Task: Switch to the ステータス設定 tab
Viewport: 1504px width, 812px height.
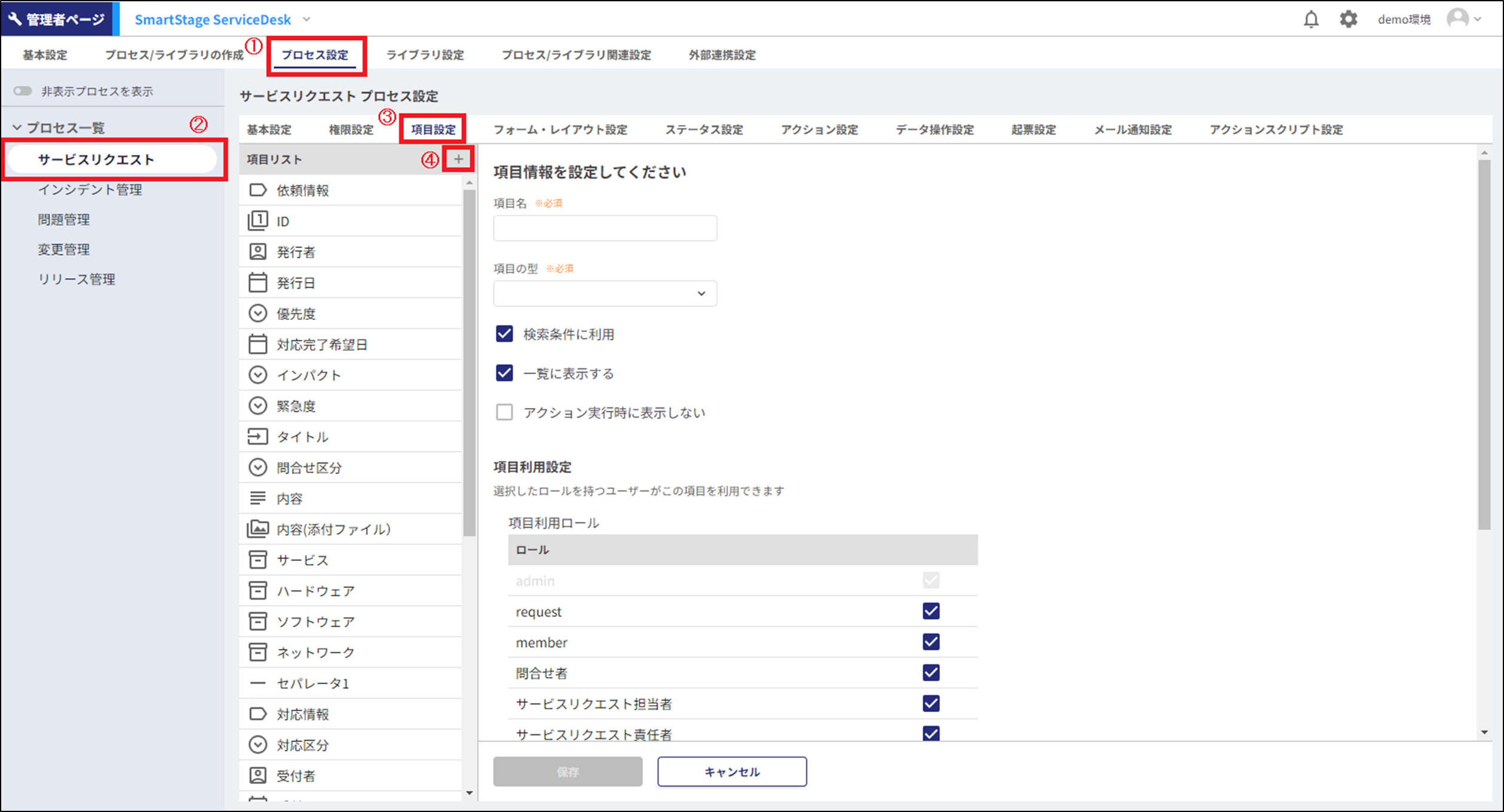Action: tap(704, 130)
